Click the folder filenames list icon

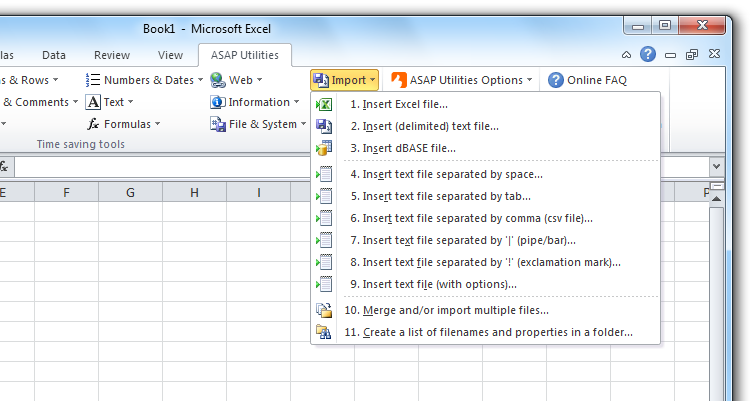(324, 332)
